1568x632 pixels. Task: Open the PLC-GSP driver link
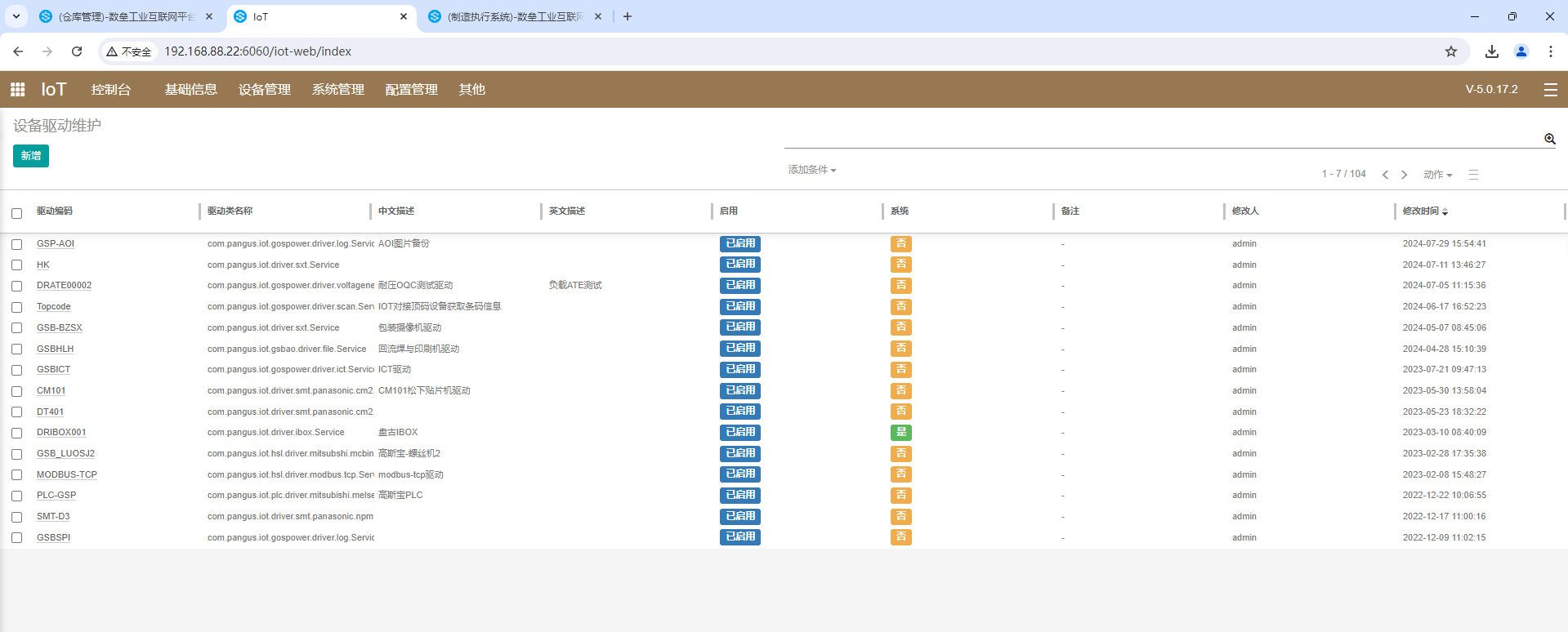[x=56, y=495]
